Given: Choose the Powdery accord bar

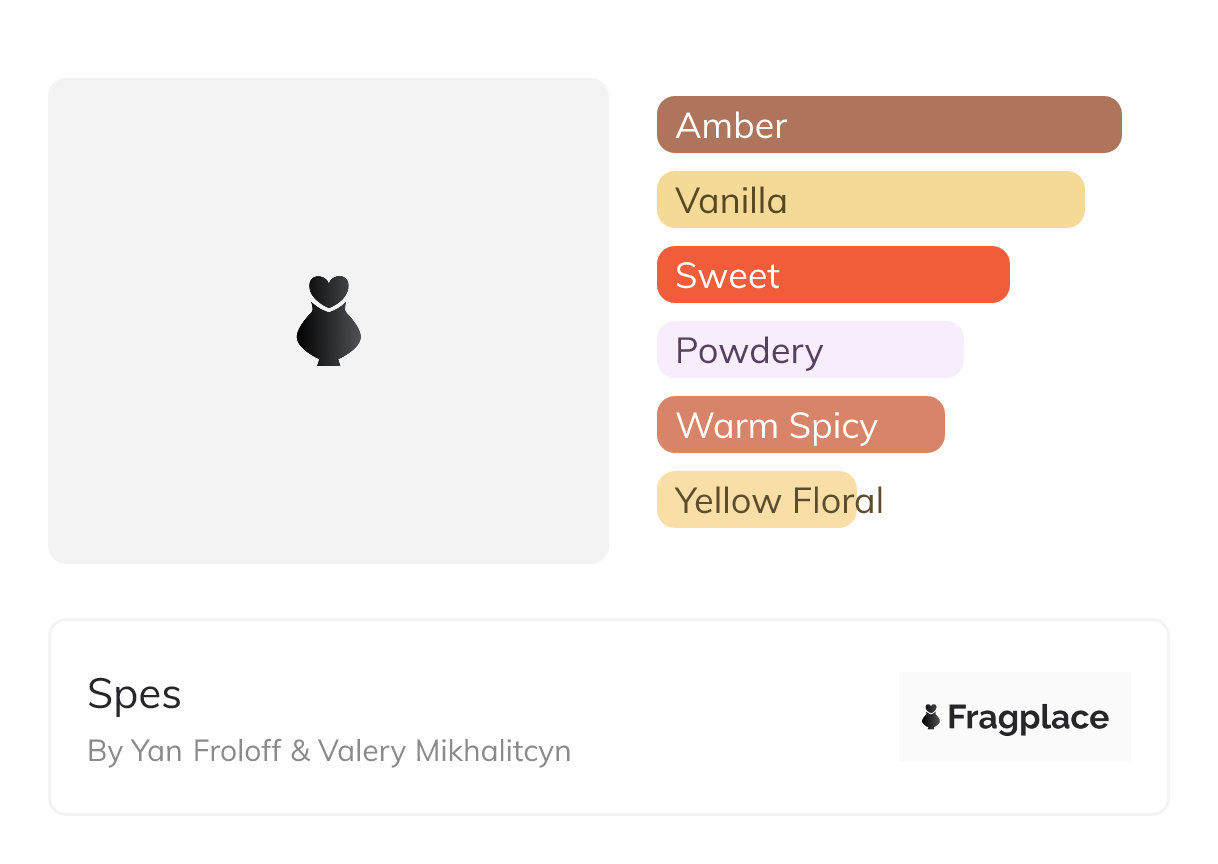Looking at the screenshot, I should pos(809,350).
